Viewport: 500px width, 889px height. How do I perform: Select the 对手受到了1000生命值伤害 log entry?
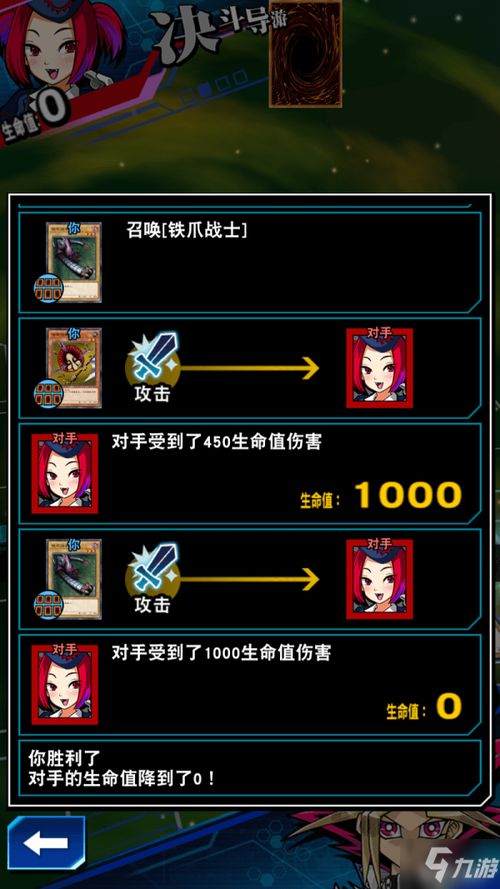pos(250,685)
